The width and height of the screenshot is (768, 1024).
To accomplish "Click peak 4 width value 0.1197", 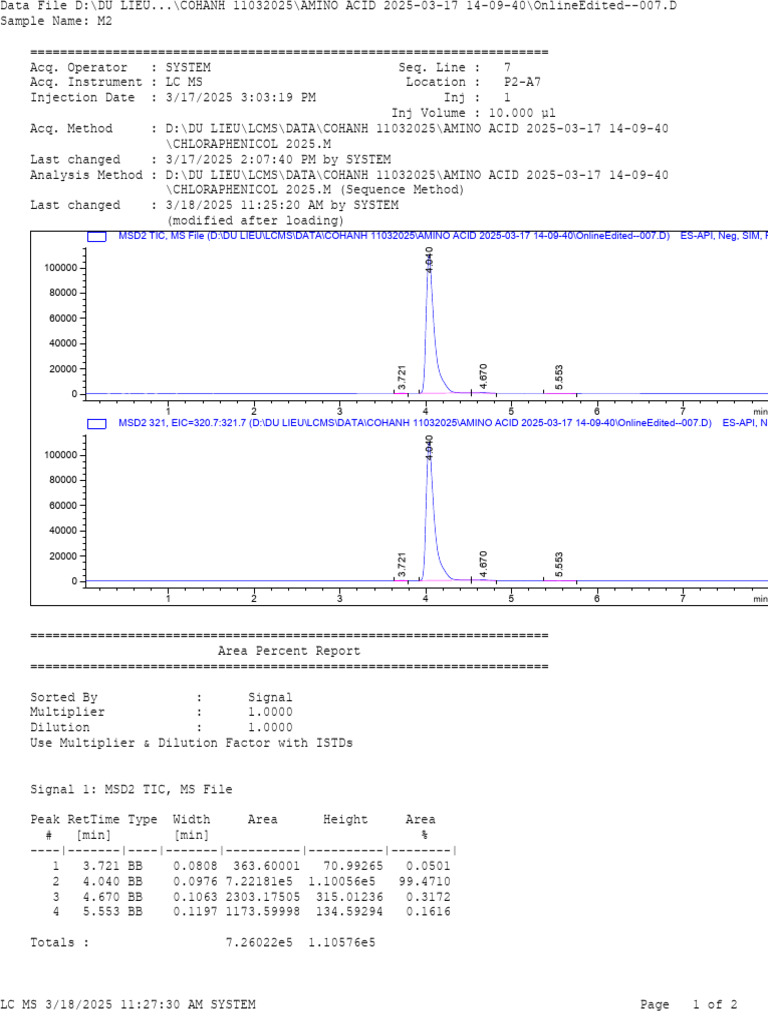I will [x=195, y=912].
